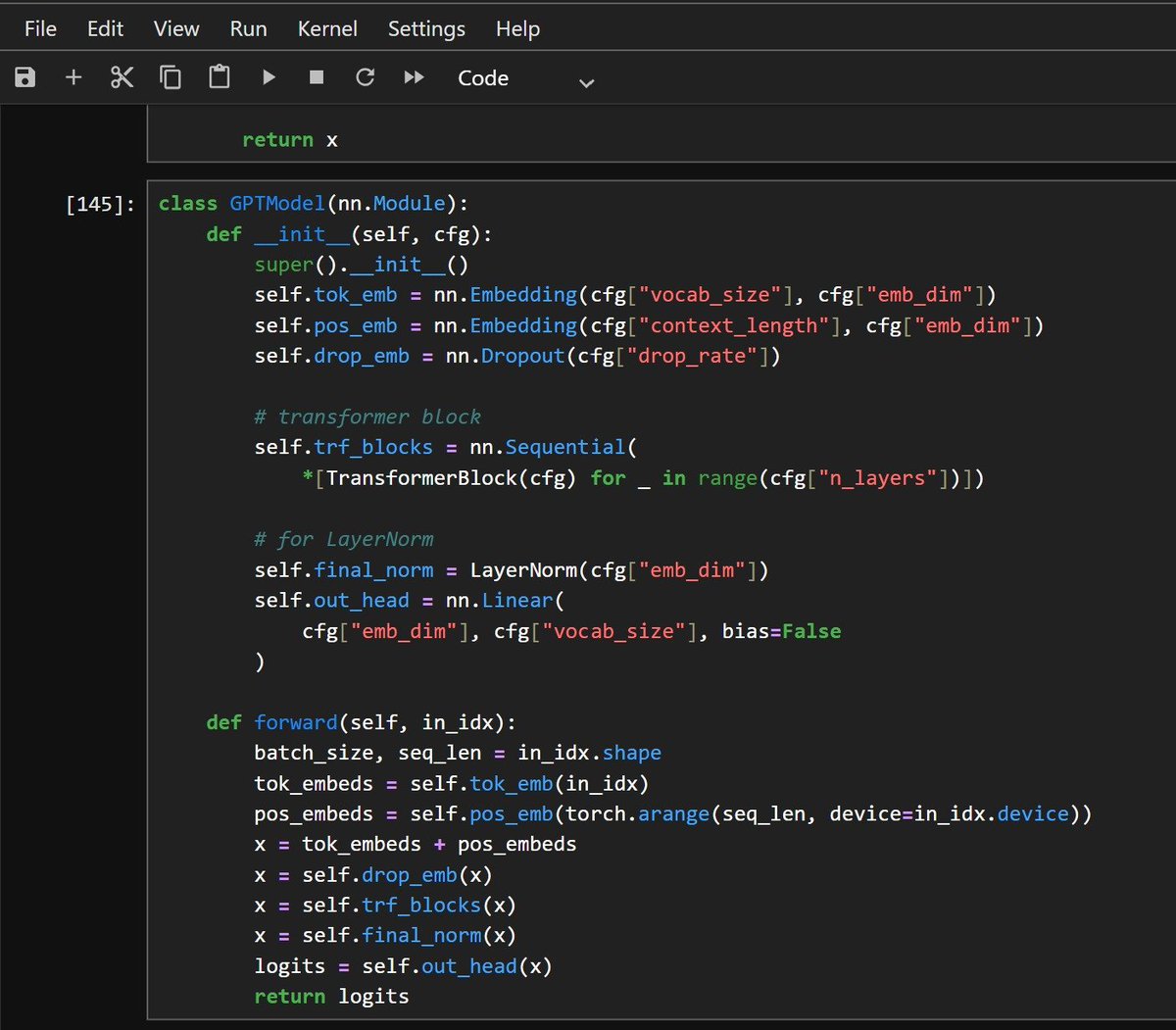
Task: Click the 'x = self.drop_emb(x)' line
Action: [x=373, y=874]
